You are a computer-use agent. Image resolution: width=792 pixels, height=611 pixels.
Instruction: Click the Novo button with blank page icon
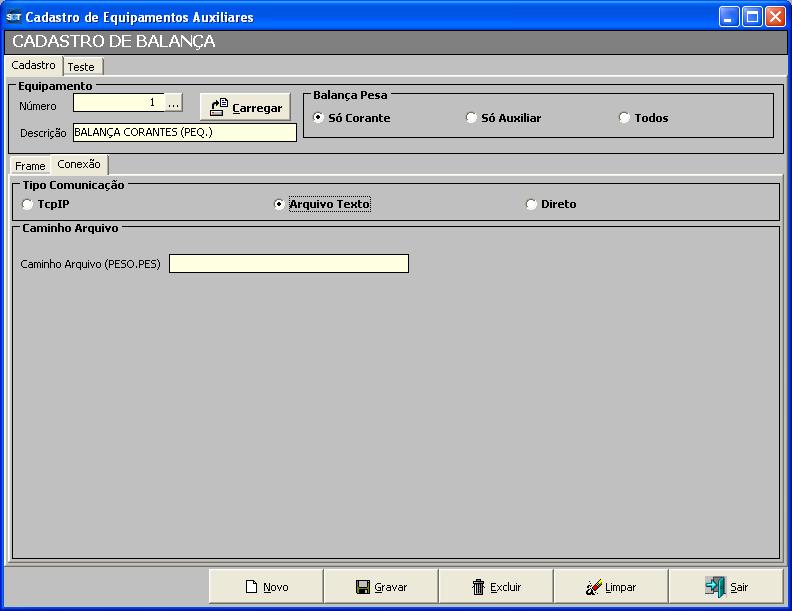click(x=266, y=587)
